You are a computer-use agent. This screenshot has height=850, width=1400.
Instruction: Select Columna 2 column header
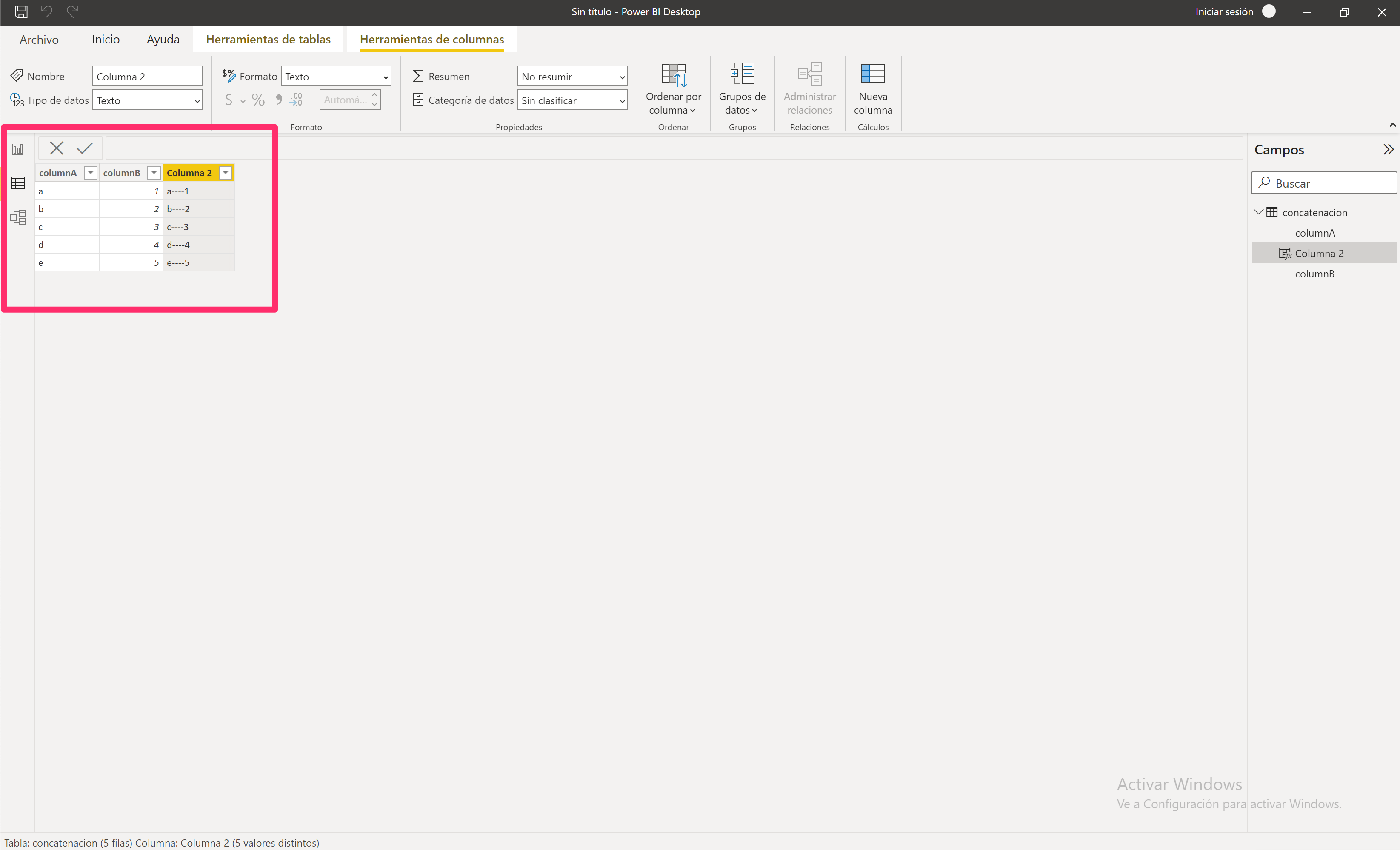pos(189,173)
